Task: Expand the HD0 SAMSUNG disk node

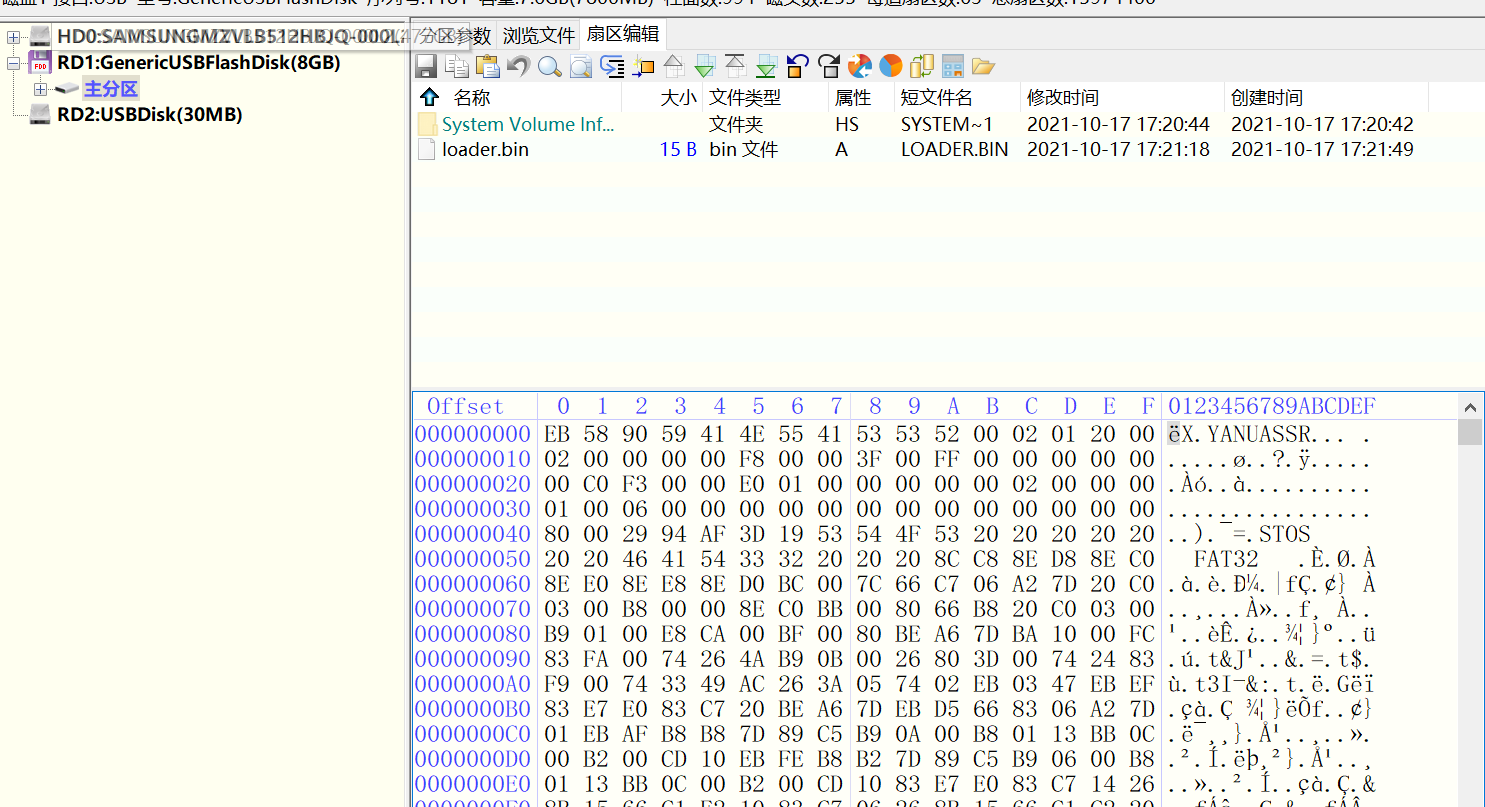Action: coord(13,37)
